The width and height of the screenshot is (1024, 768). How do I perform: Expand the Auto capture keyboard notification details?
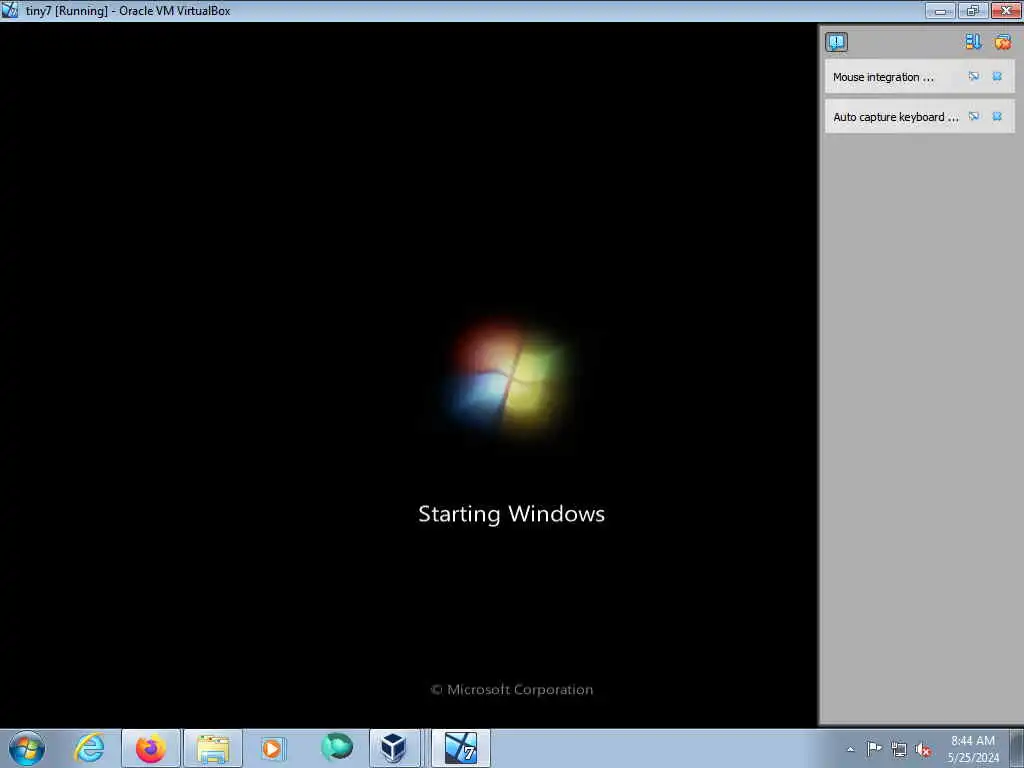(x=974, y=116)
